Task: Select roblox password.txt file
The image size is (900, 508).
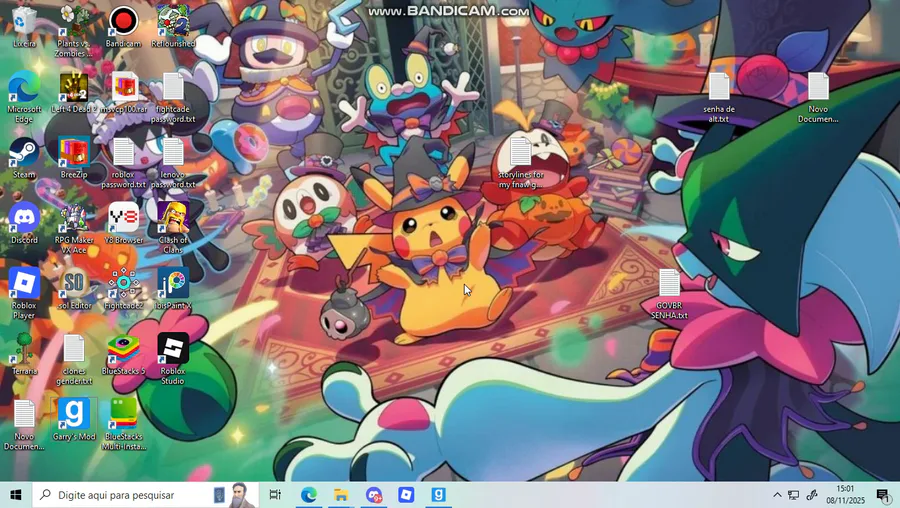Action: pyautogui.click(x=123, y=164)
